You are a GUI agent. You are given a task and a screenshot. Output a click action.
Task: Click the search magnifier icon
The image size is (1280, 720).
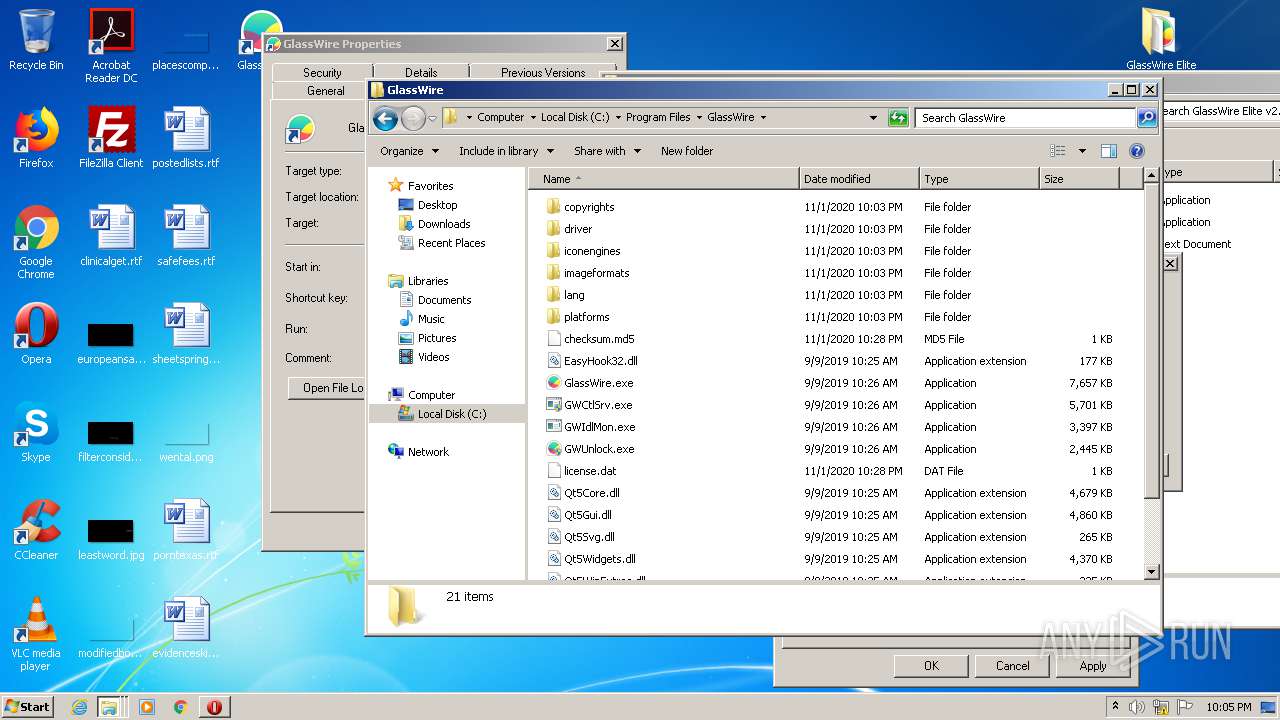pos(1147,118)
